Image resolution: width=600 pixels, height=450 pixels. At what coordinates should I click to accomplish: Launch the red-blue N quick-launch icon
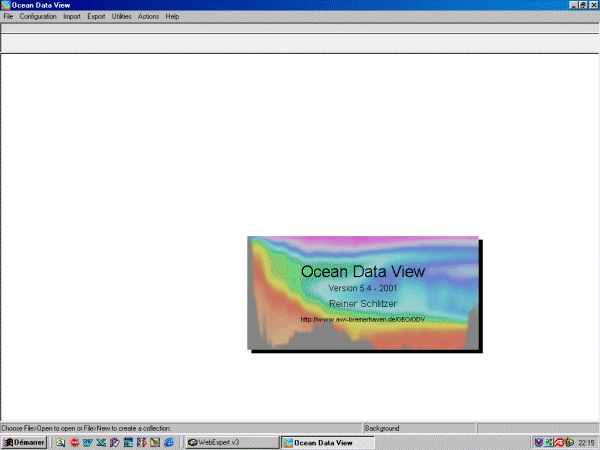[142, 443]
